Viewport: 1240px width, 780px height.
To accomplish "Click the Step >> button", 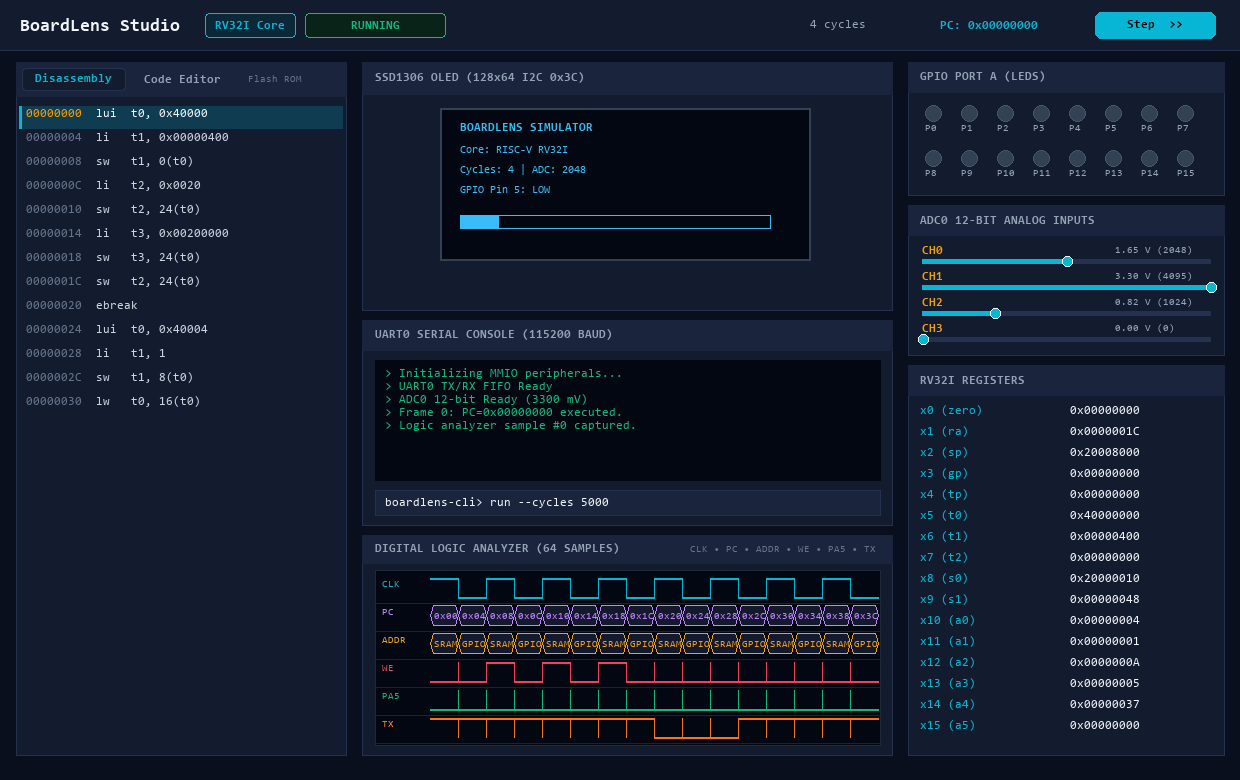I will [x=1155, y=25].
